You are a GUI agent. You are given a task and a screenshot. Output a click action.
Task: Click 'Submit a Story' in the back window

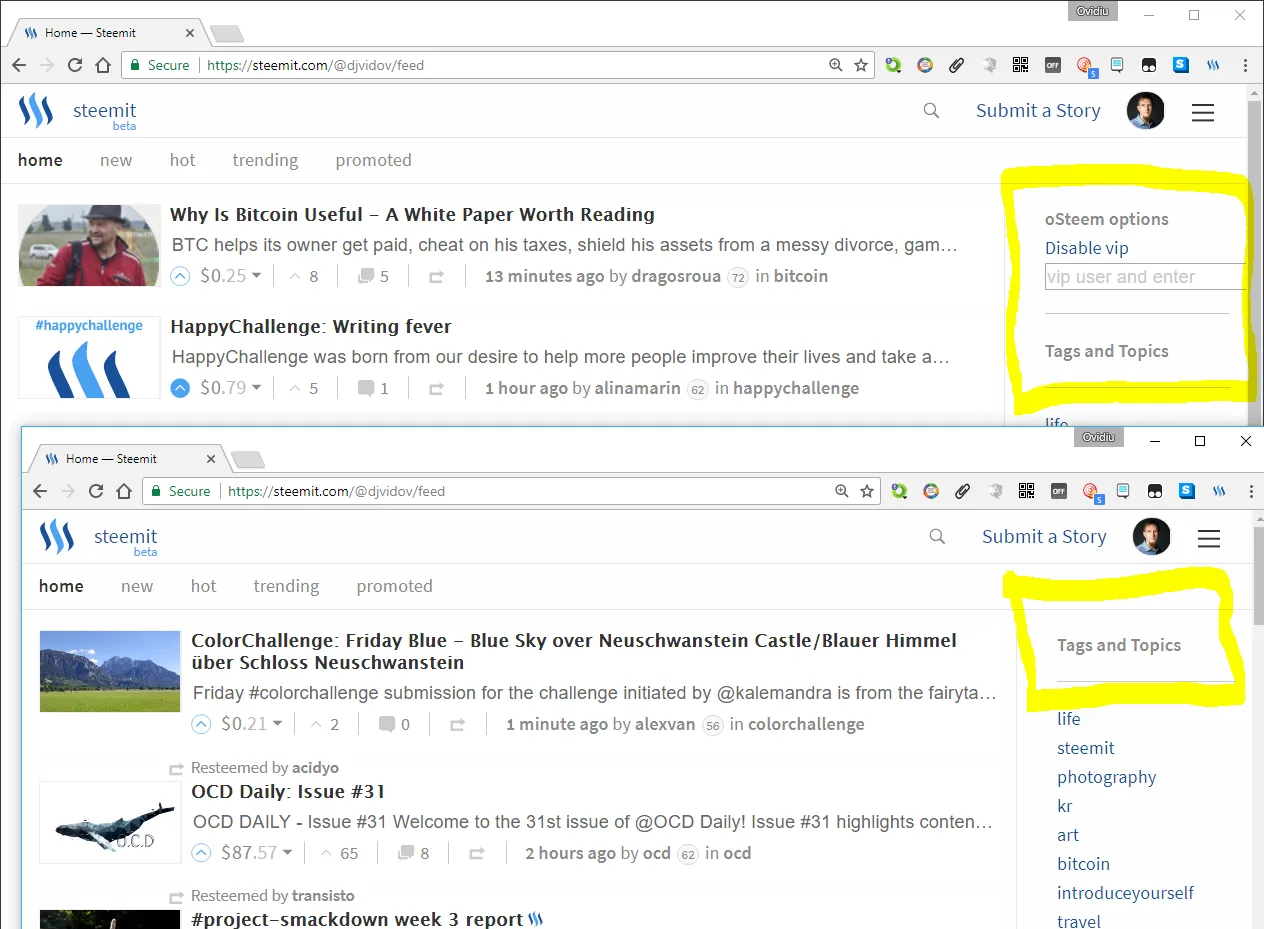(1038, 111)
